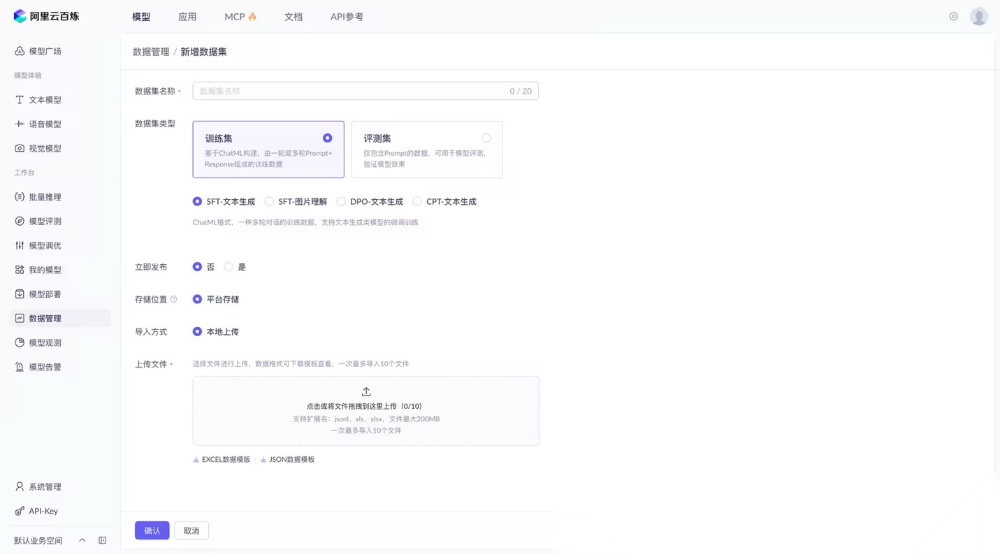
Task: Open settings gear icon in header
Action: 953,17
